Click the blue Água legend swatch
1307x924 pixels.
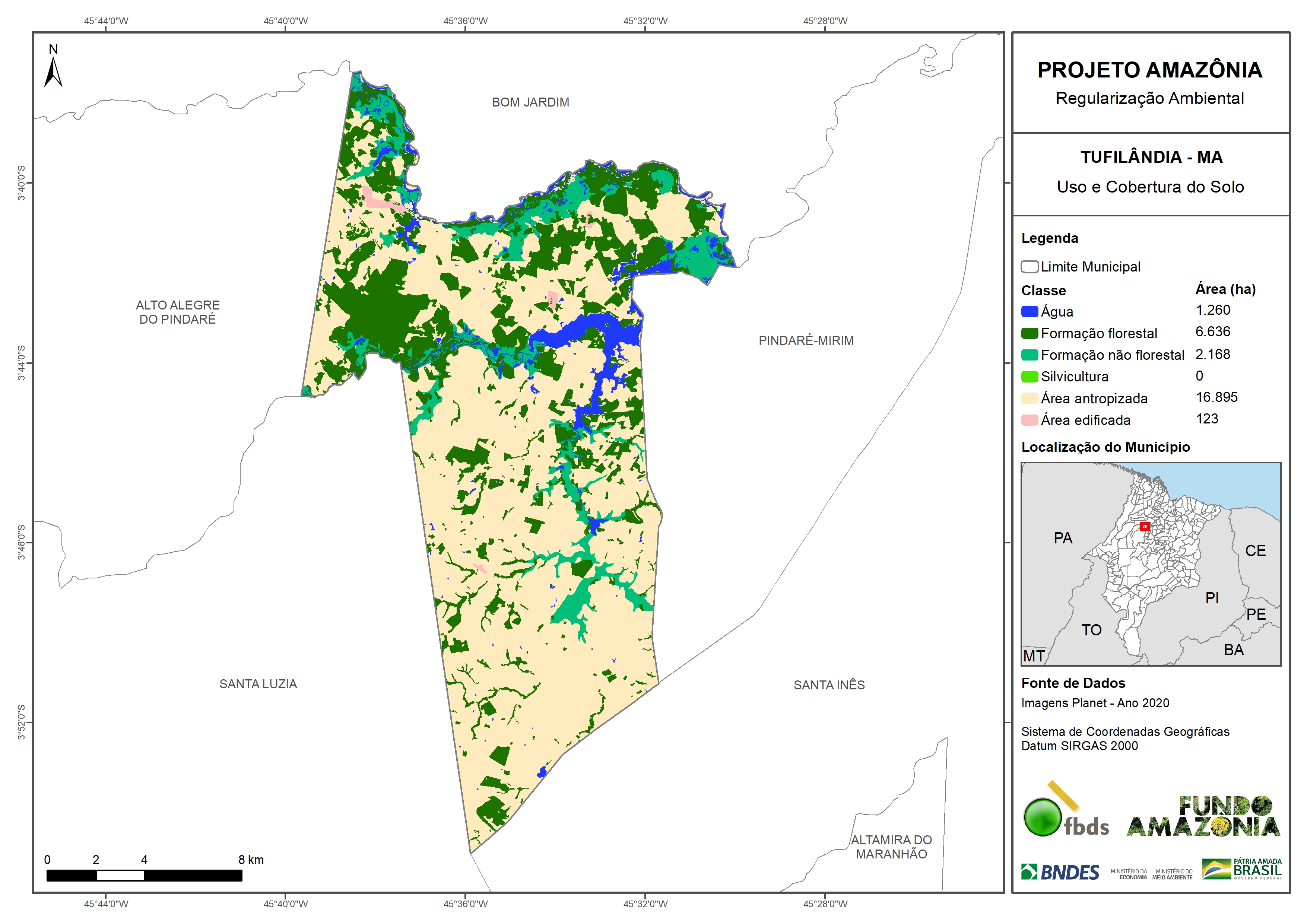pyautogui.click(x=1029, y=311)
